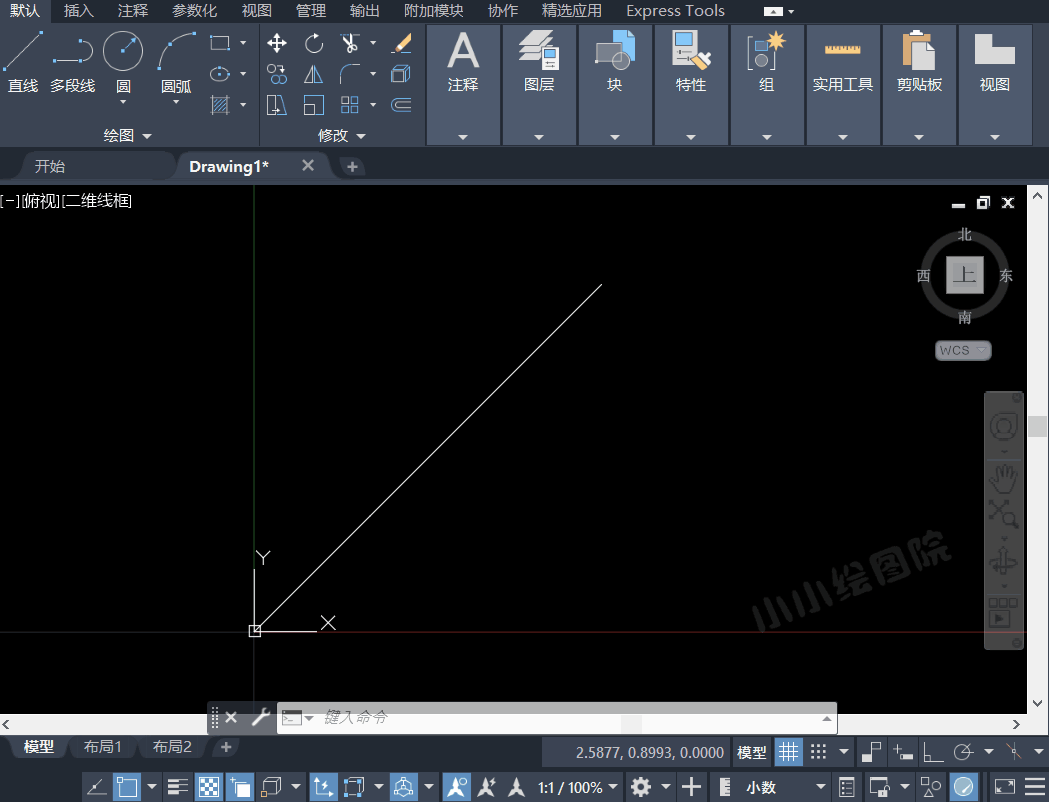Switch to the 插入 ribbon tab
Viewport: 1049px width, 802px height.
point(78,11)
